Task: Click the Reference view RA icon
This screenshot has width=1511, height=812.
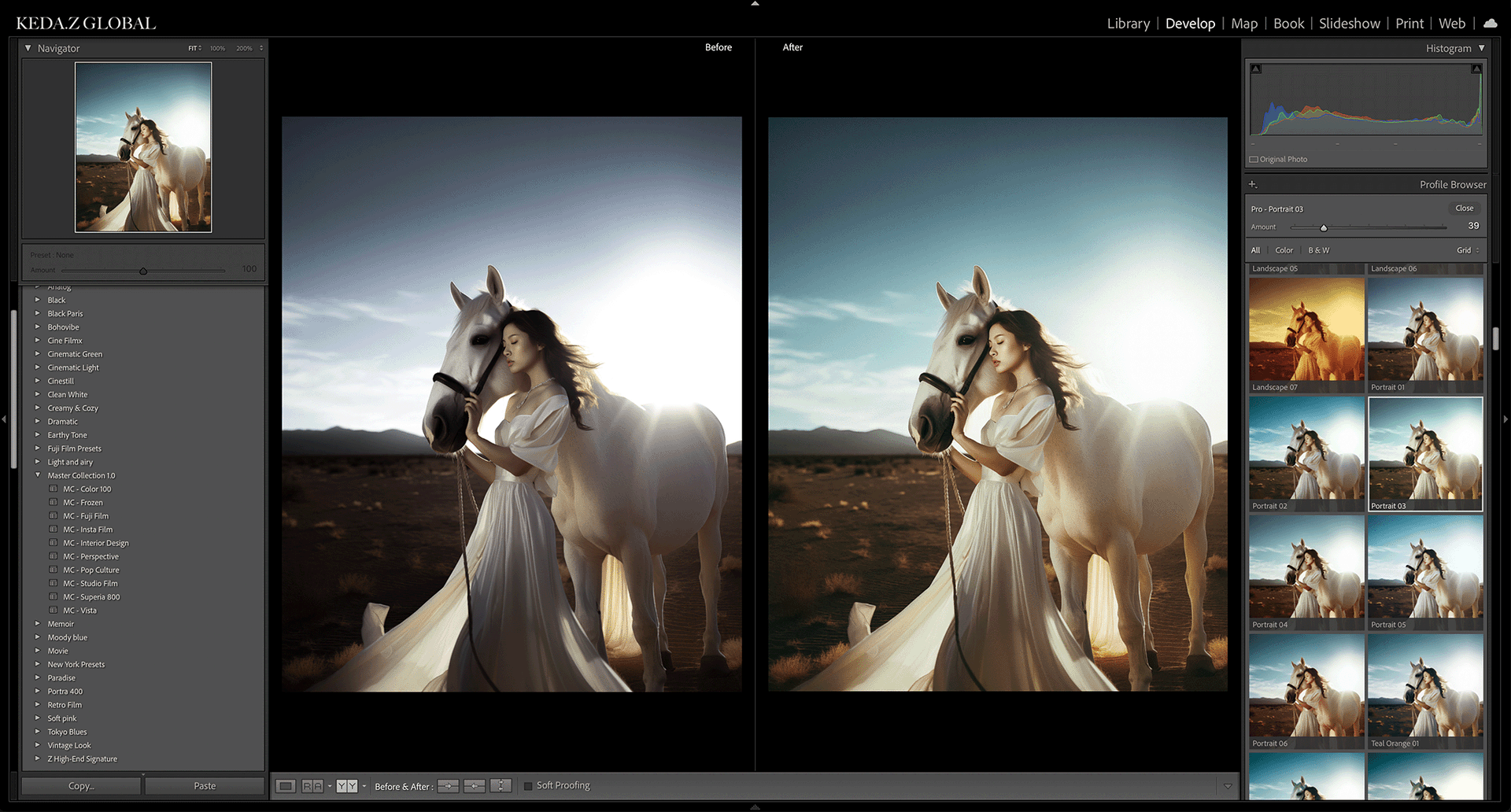Action: (312, 786)
